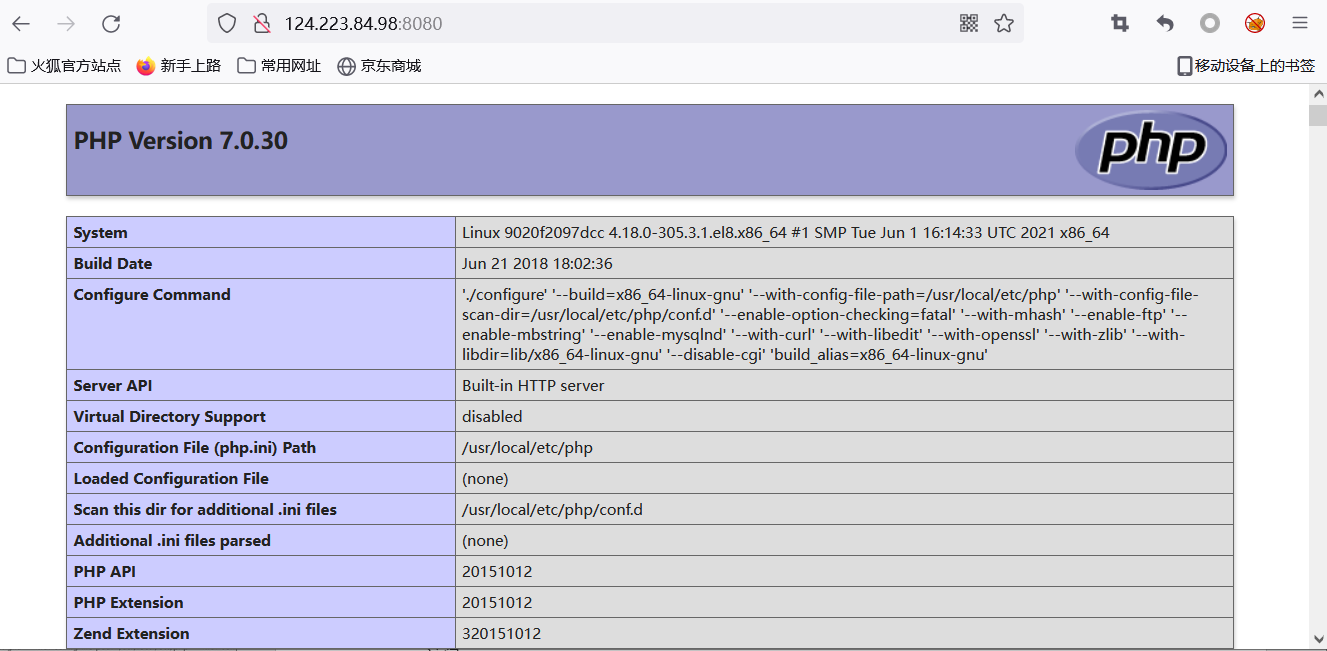Screen dimensions: 1327x651
Task: Open the red blocked extension icon
Action: coord(1255,23)
